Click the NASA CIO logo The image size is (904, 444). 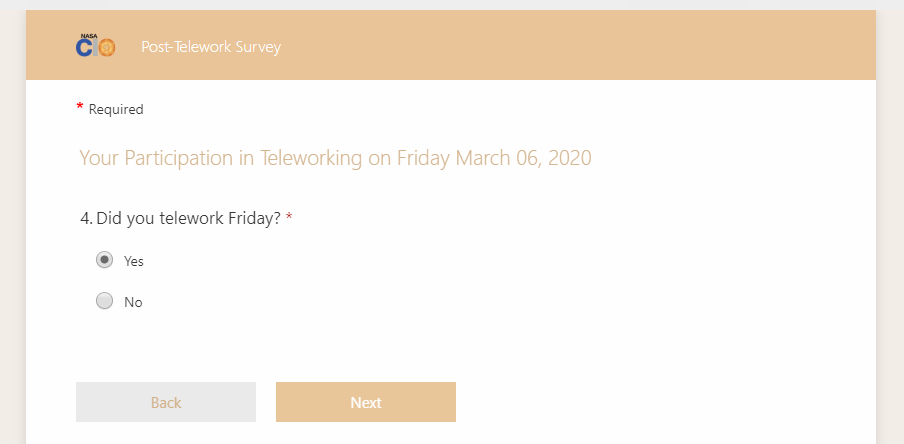pos(96,46)
